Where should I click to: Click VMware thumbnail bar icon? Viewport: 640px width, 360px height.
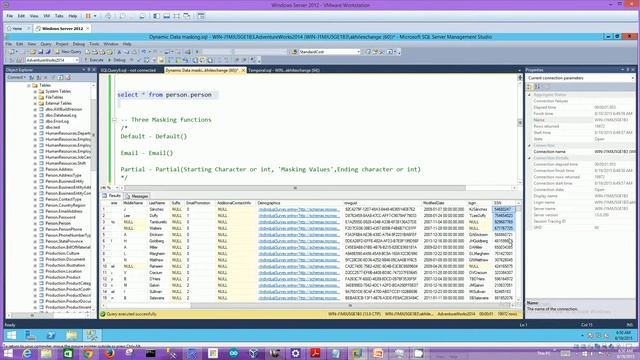167,16
